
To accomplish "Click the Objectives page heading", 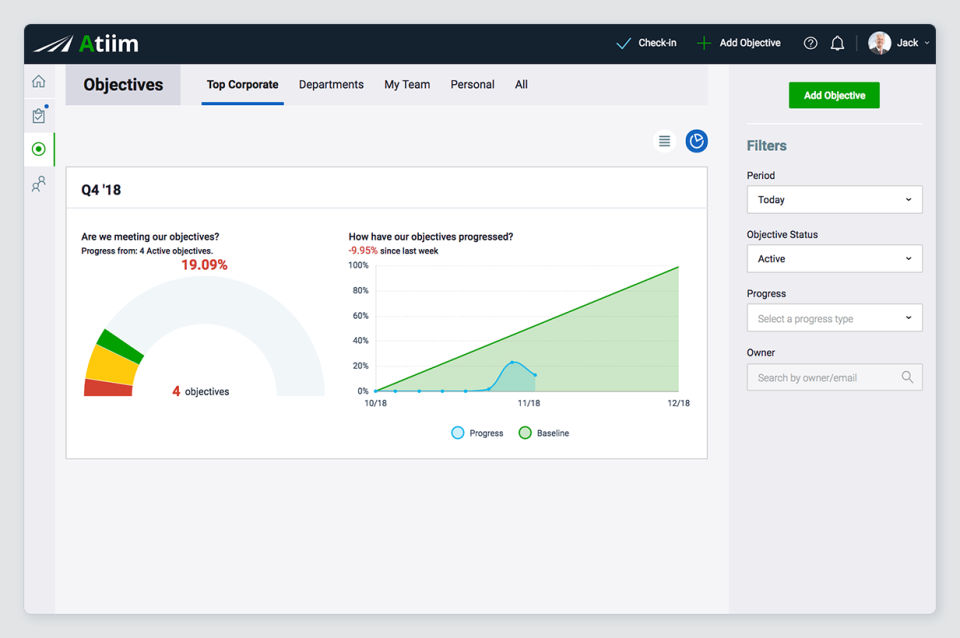I will tap(123, 84).
